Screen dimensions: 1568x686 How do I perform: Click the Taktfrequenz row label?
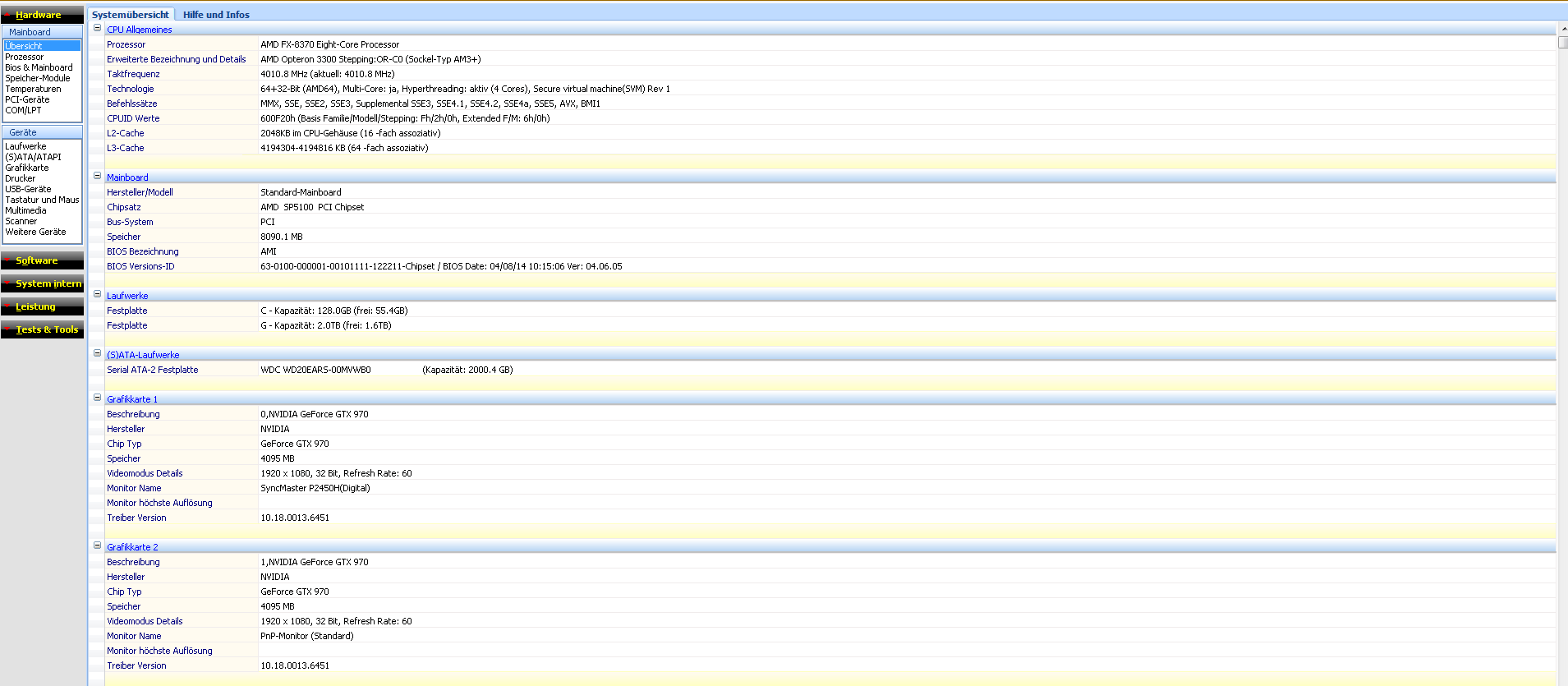133,74
